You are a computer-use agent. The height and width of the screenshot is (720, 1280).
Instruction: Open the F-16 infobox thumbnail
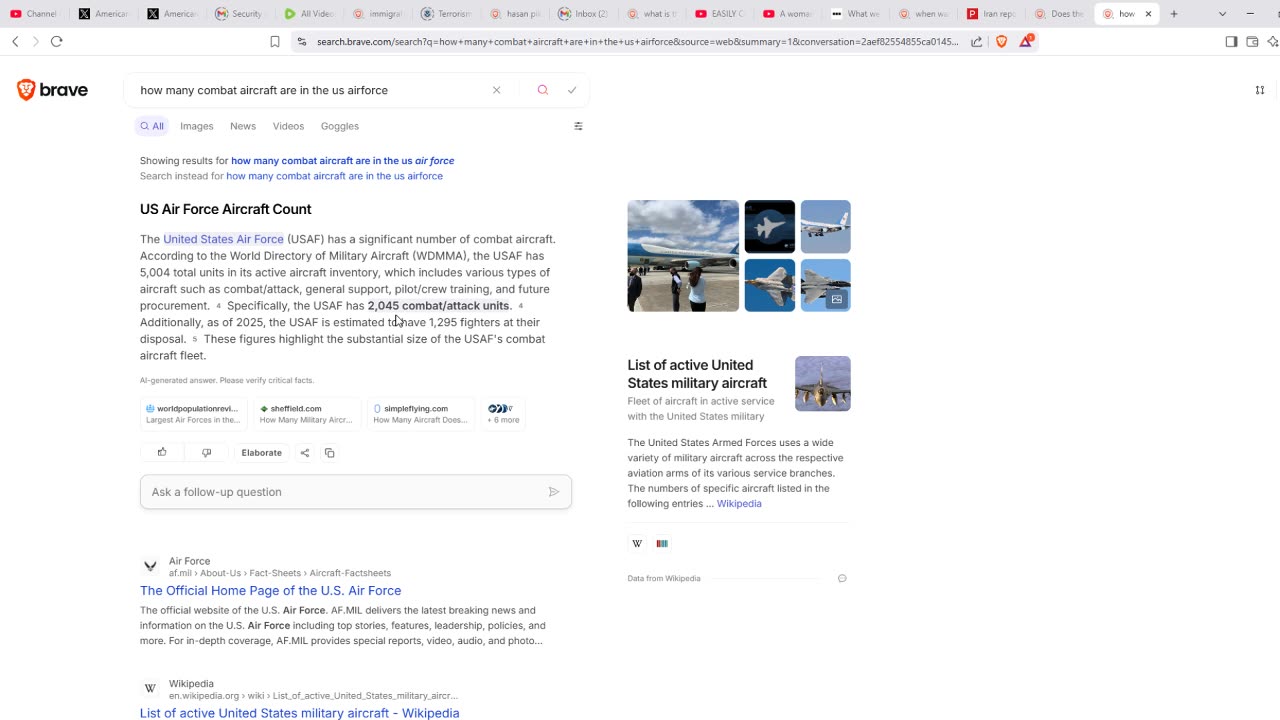point(823,384)
